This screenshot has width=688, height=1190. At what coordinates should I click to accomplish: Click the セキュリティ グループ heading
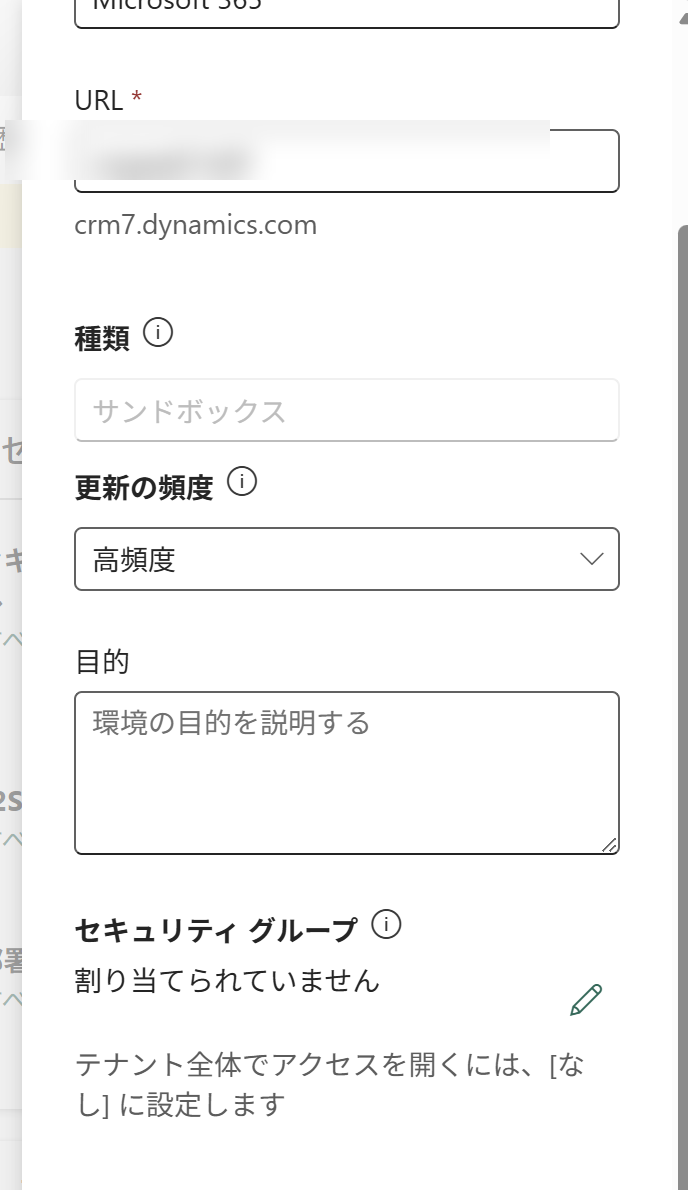[216, 930]
